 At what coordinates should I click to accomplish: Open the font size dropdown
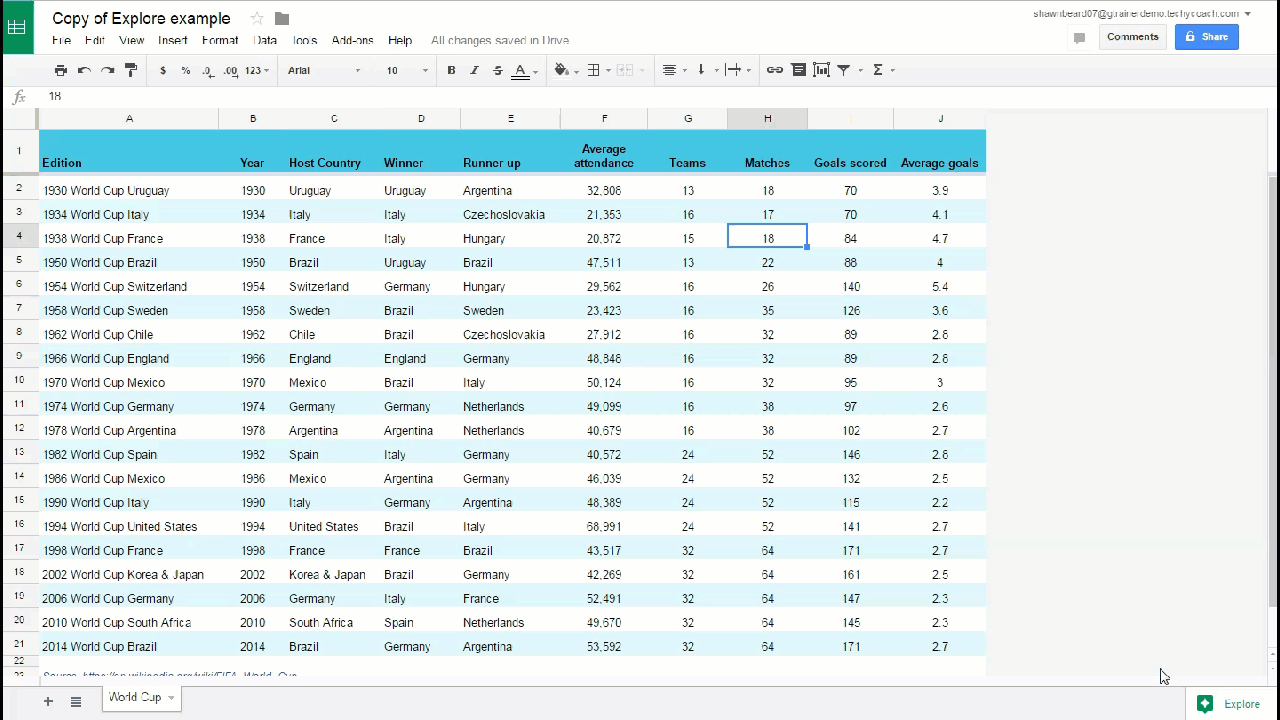[407, 70]
